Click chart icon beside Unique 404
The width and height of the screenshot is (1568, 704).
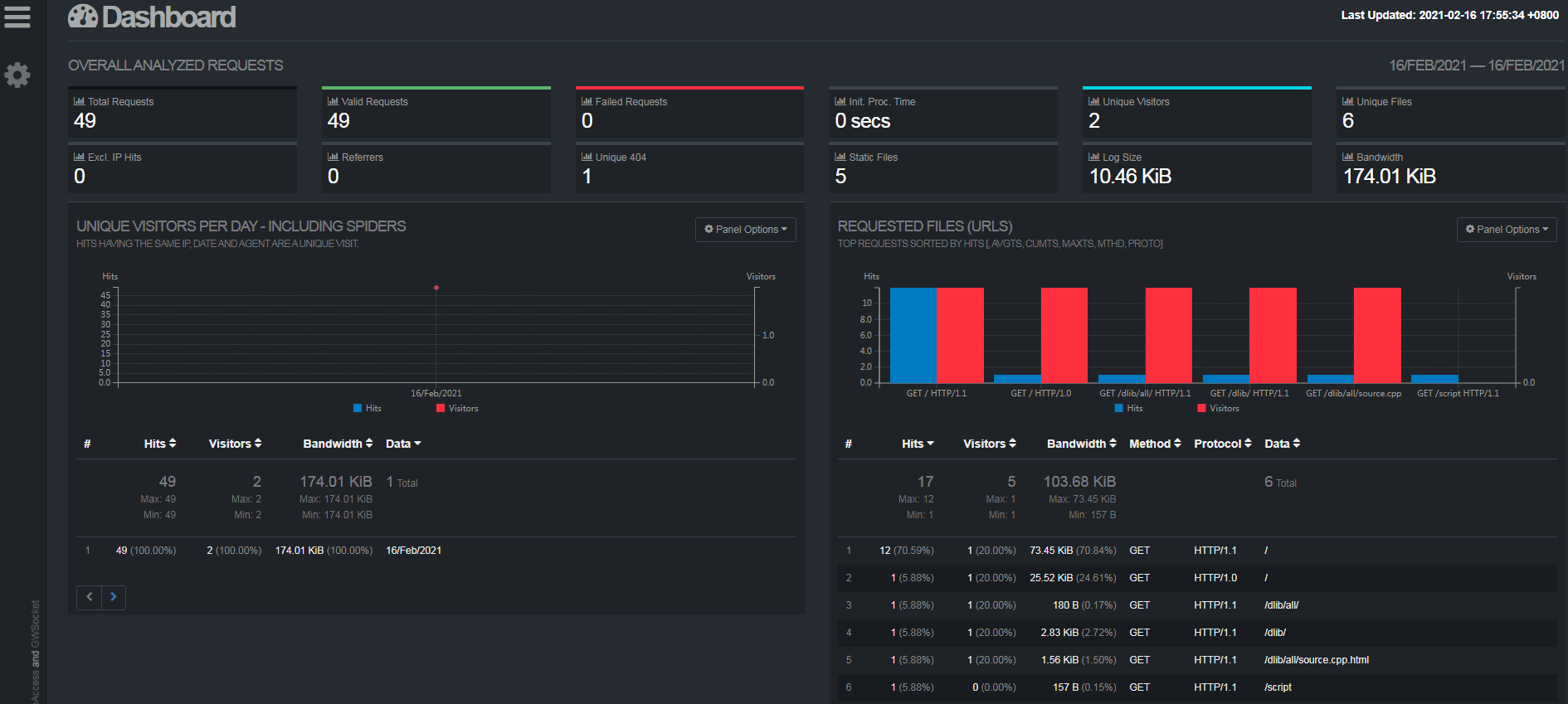coord(587,157)
